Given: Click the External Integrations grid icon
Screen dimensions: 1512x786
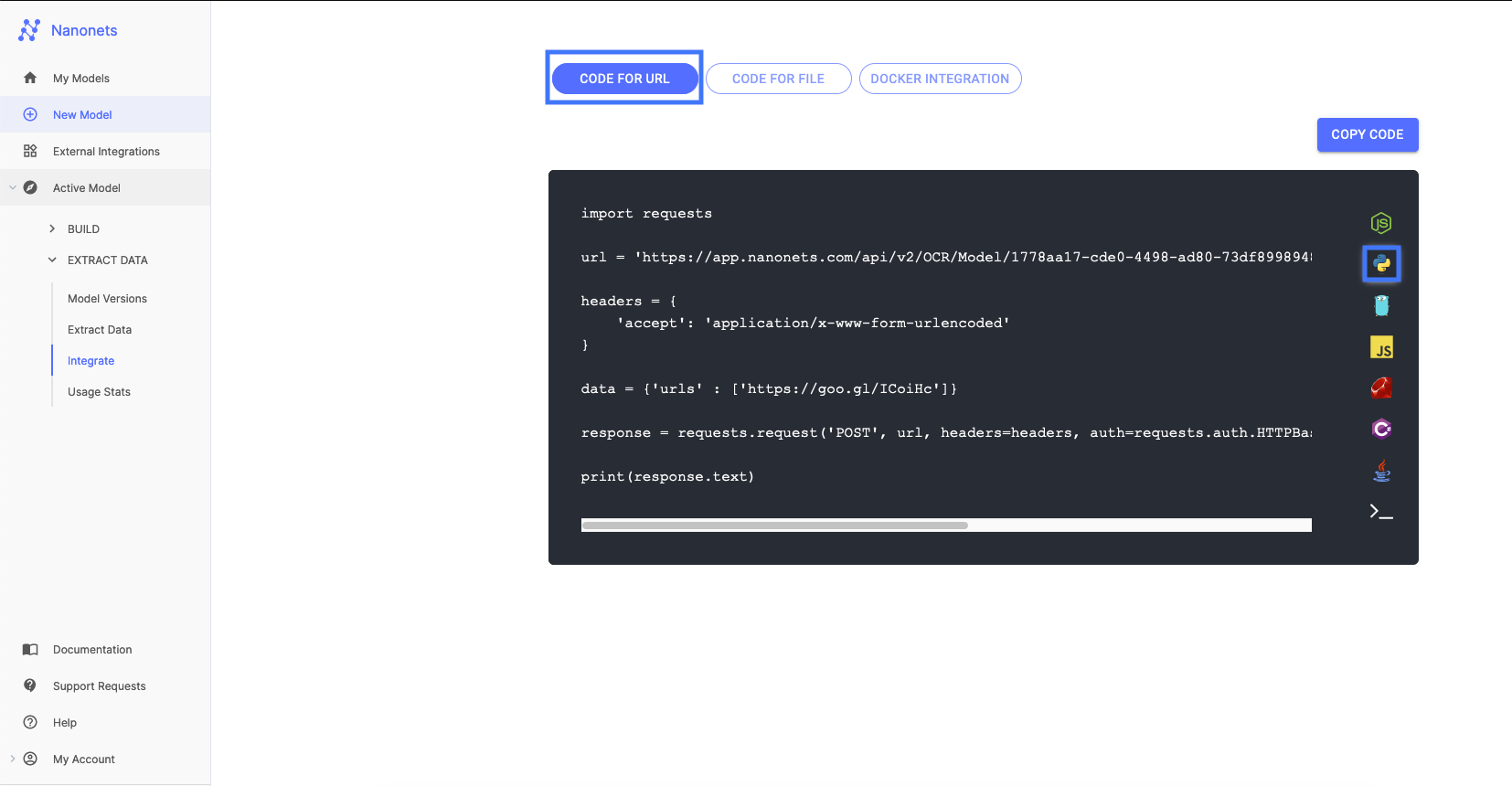Looking at the screenshot, I should point(30,151).
